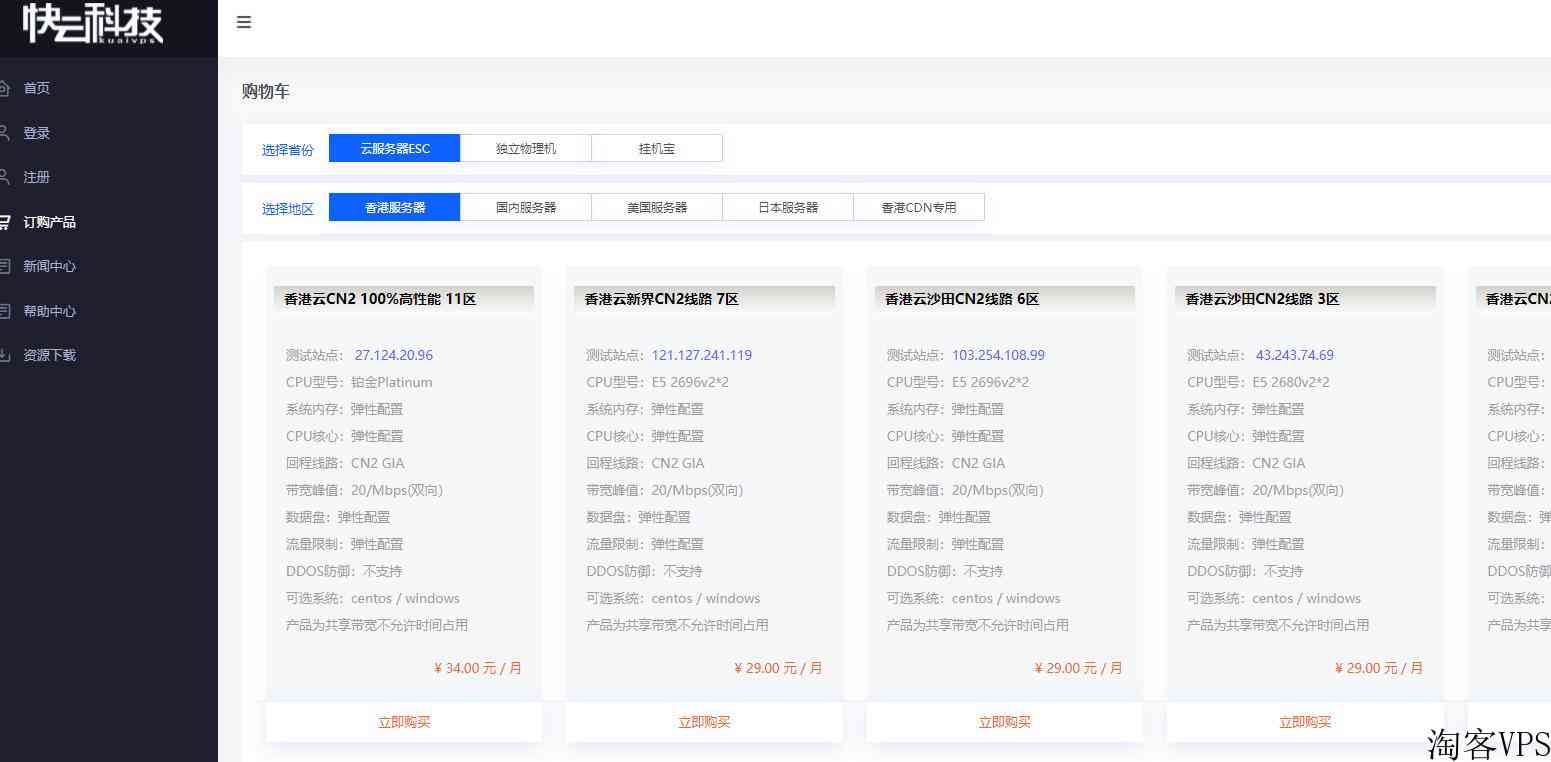1551x762 pixels.
Task: Open test site link 43.243.74.69
Action: coord(1295,355)
